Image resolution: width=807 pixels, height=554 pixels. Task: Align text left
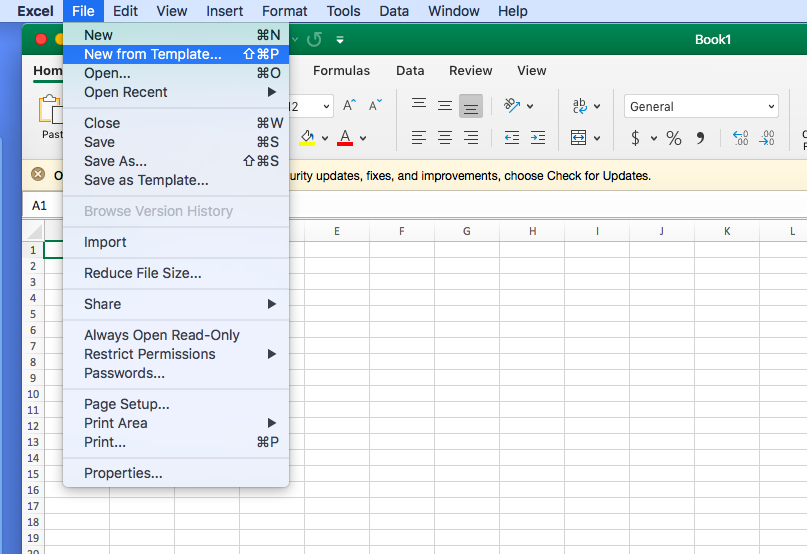click(419, 138)
